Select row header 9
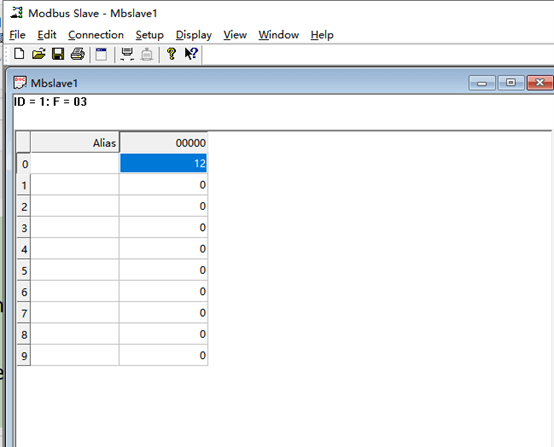 [x=24, y=355]
